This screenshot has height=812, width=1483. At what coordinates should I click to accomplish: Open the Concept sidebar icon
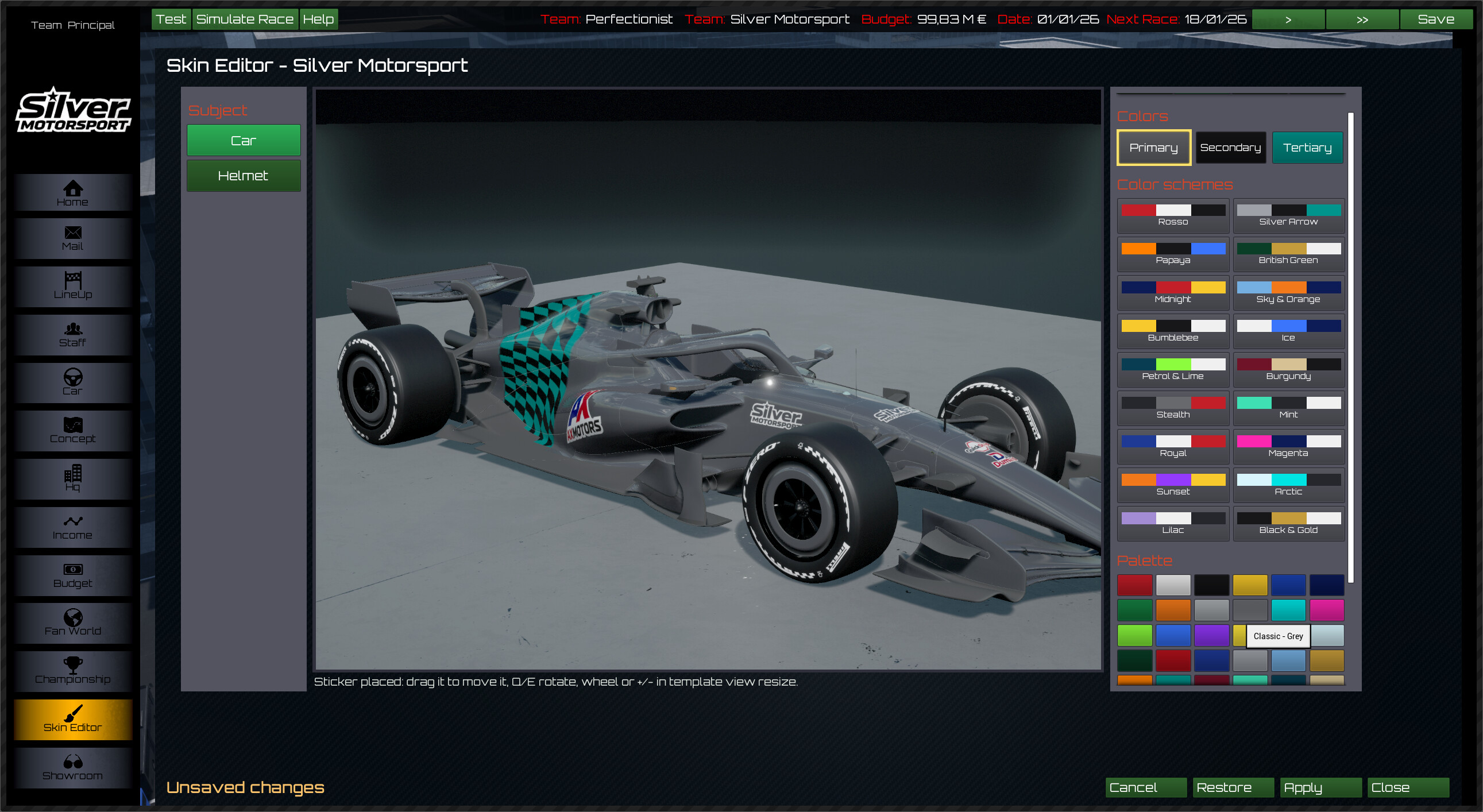pos(72,431)
